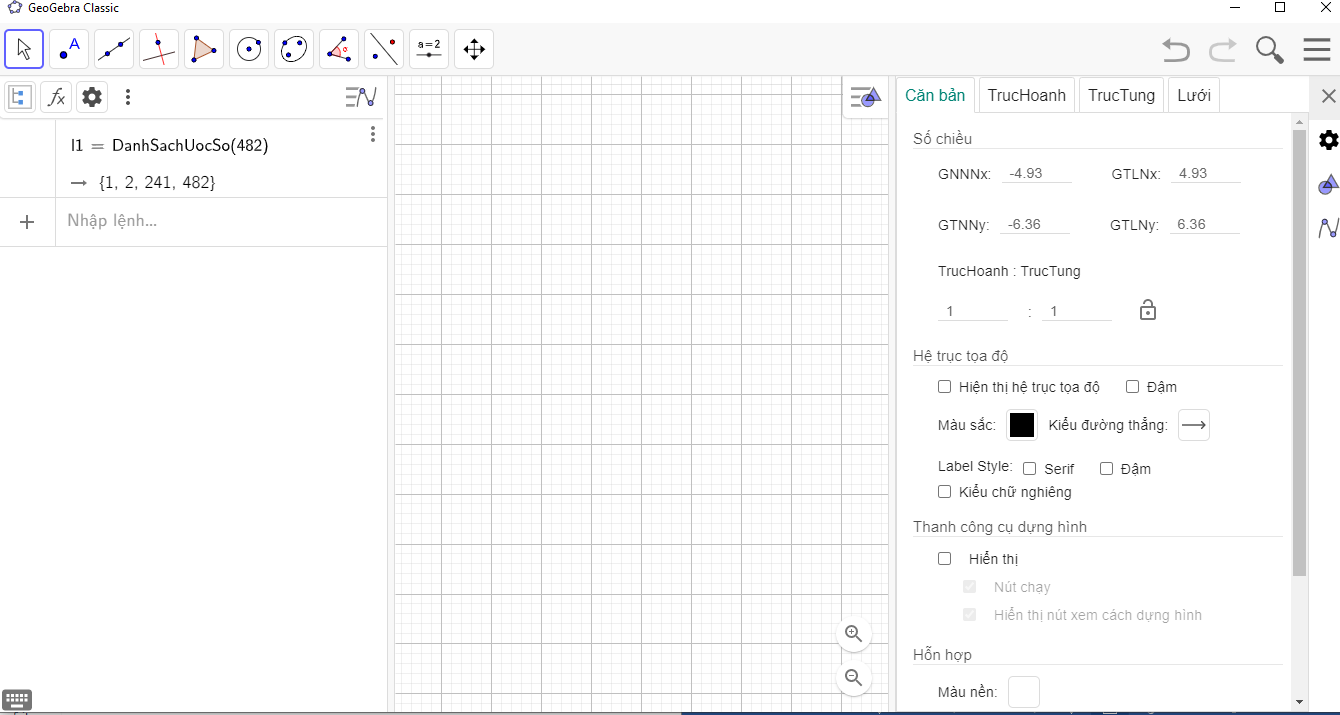Click the Undo arrow

(x=1176, y=50)
